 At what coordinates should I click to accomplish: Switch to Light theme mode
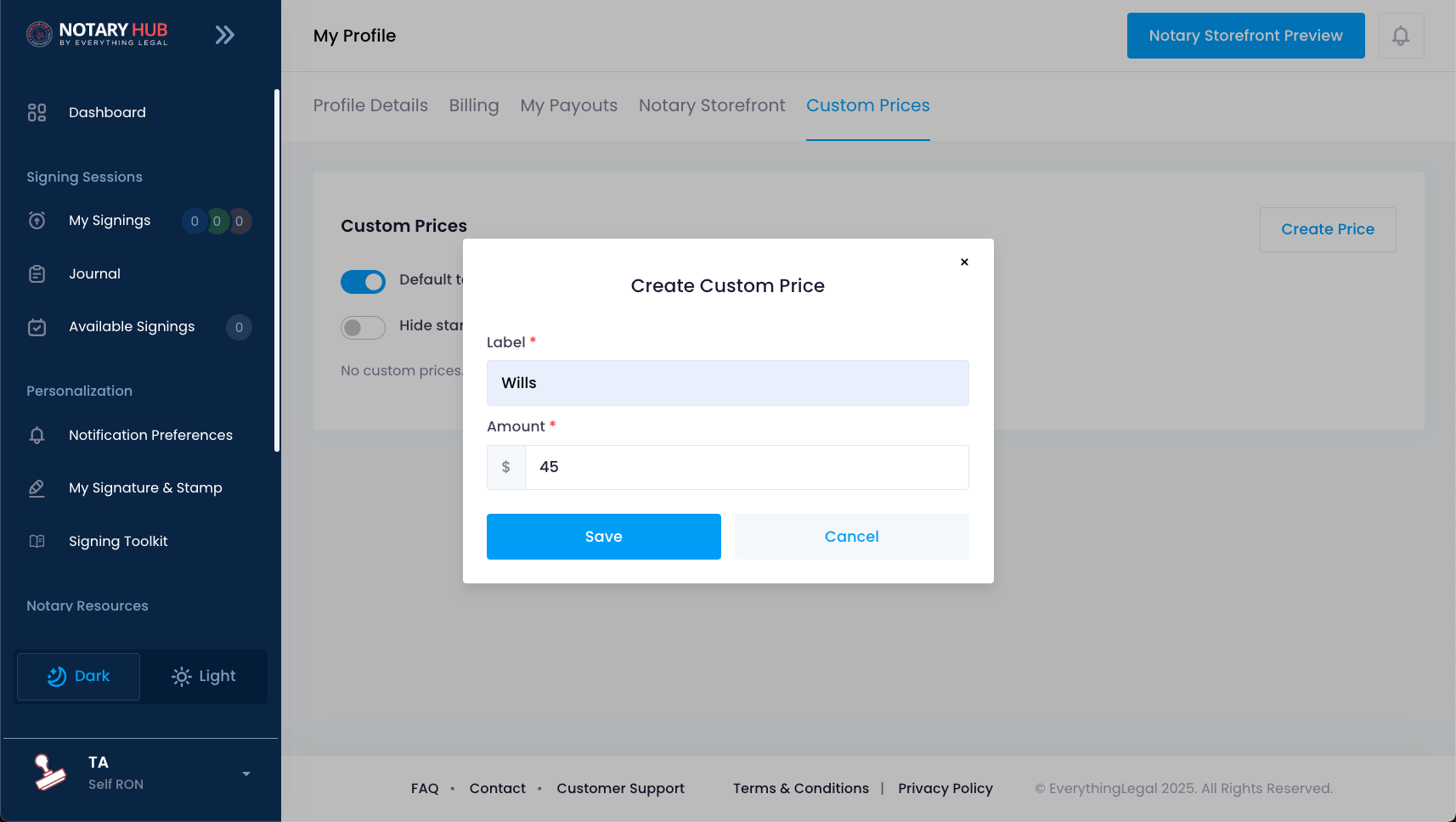[204, 677]
